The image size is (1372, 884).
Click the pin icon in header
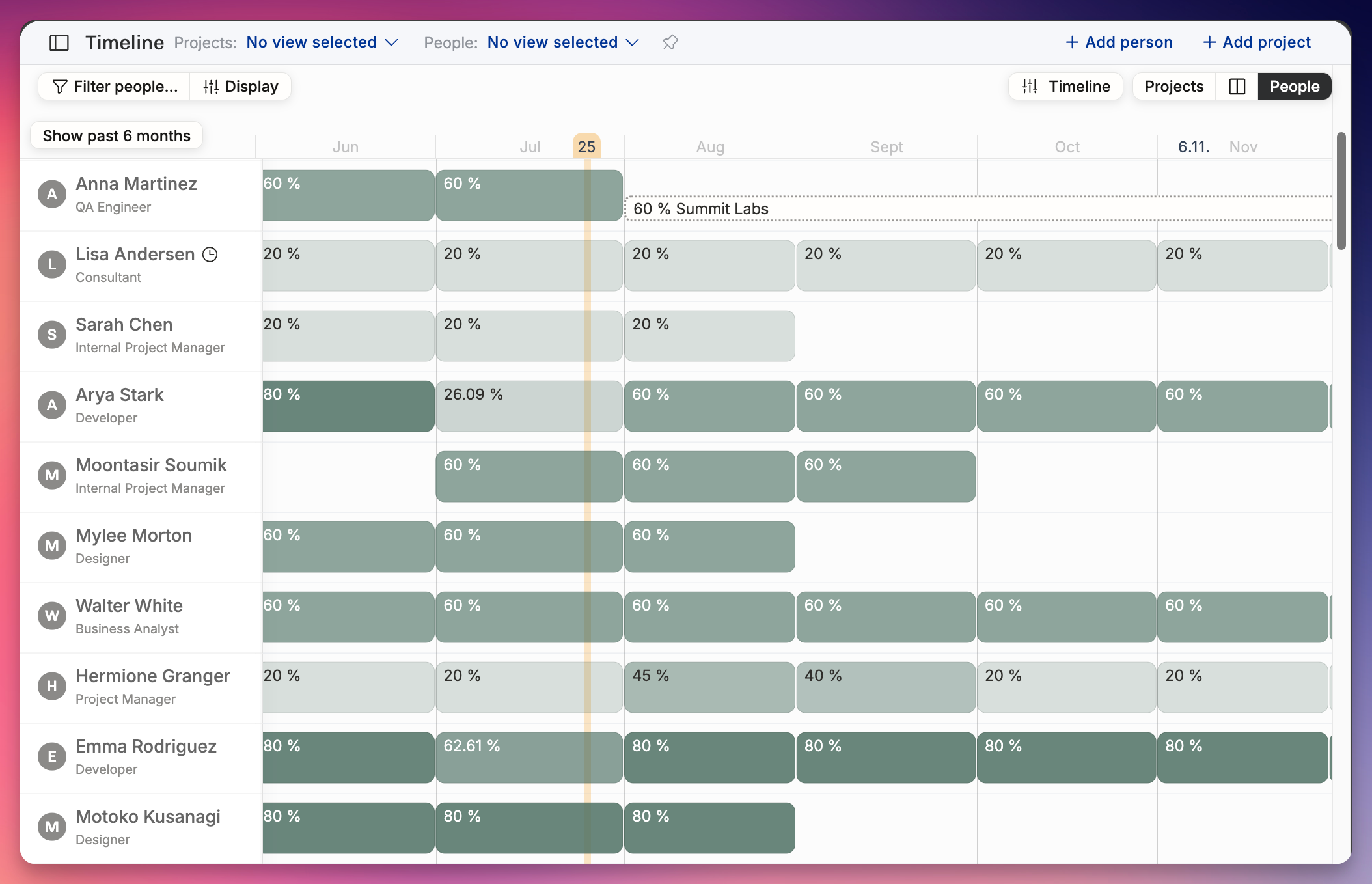[670, 42]
